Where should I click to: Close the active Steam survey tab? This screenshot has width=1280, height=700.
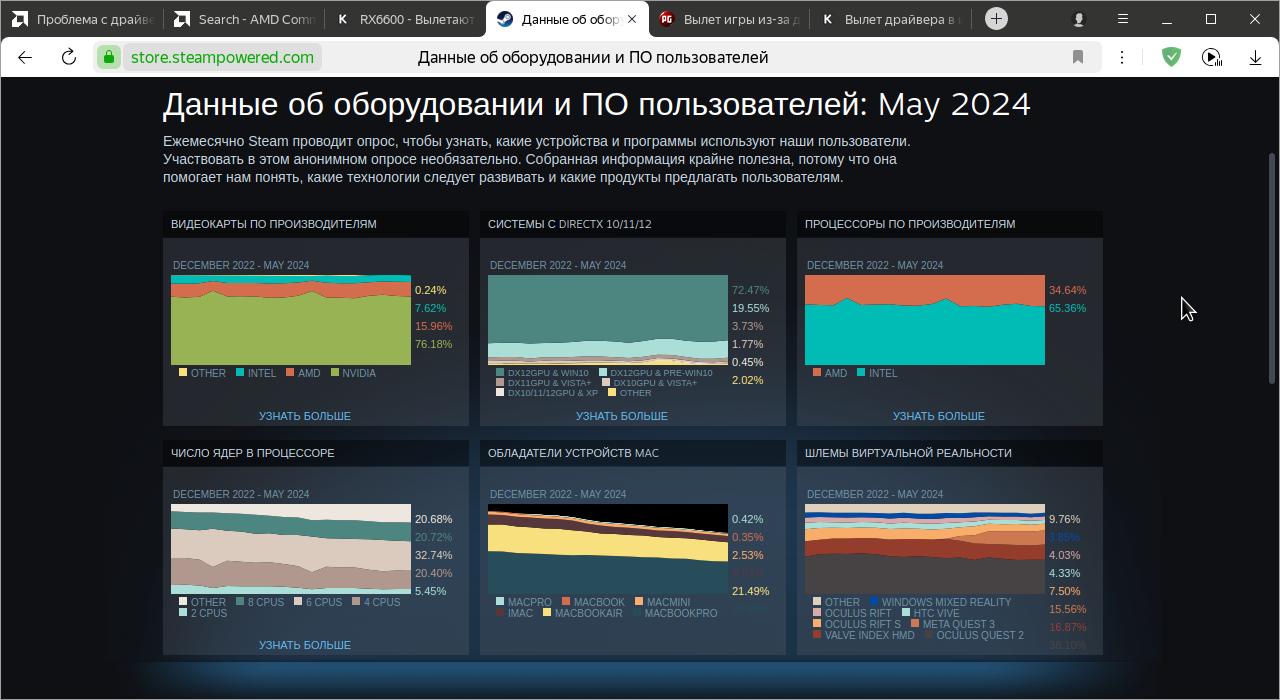(x=631, y=19)
